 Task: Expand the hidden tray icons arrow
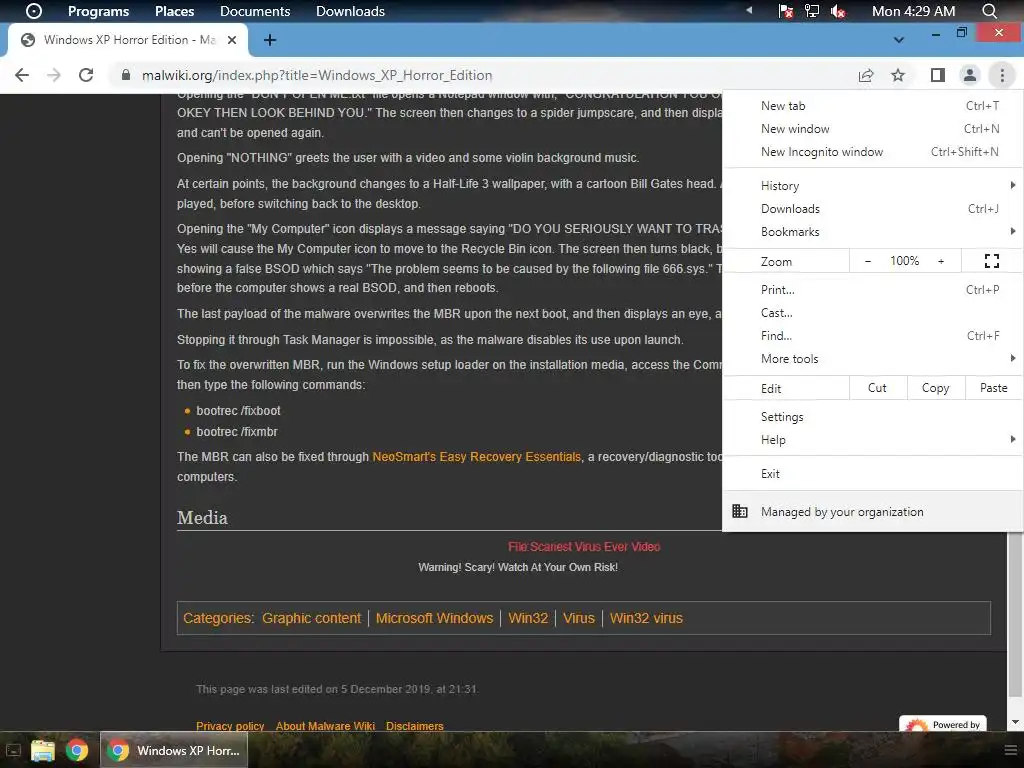tap(749, 10)
